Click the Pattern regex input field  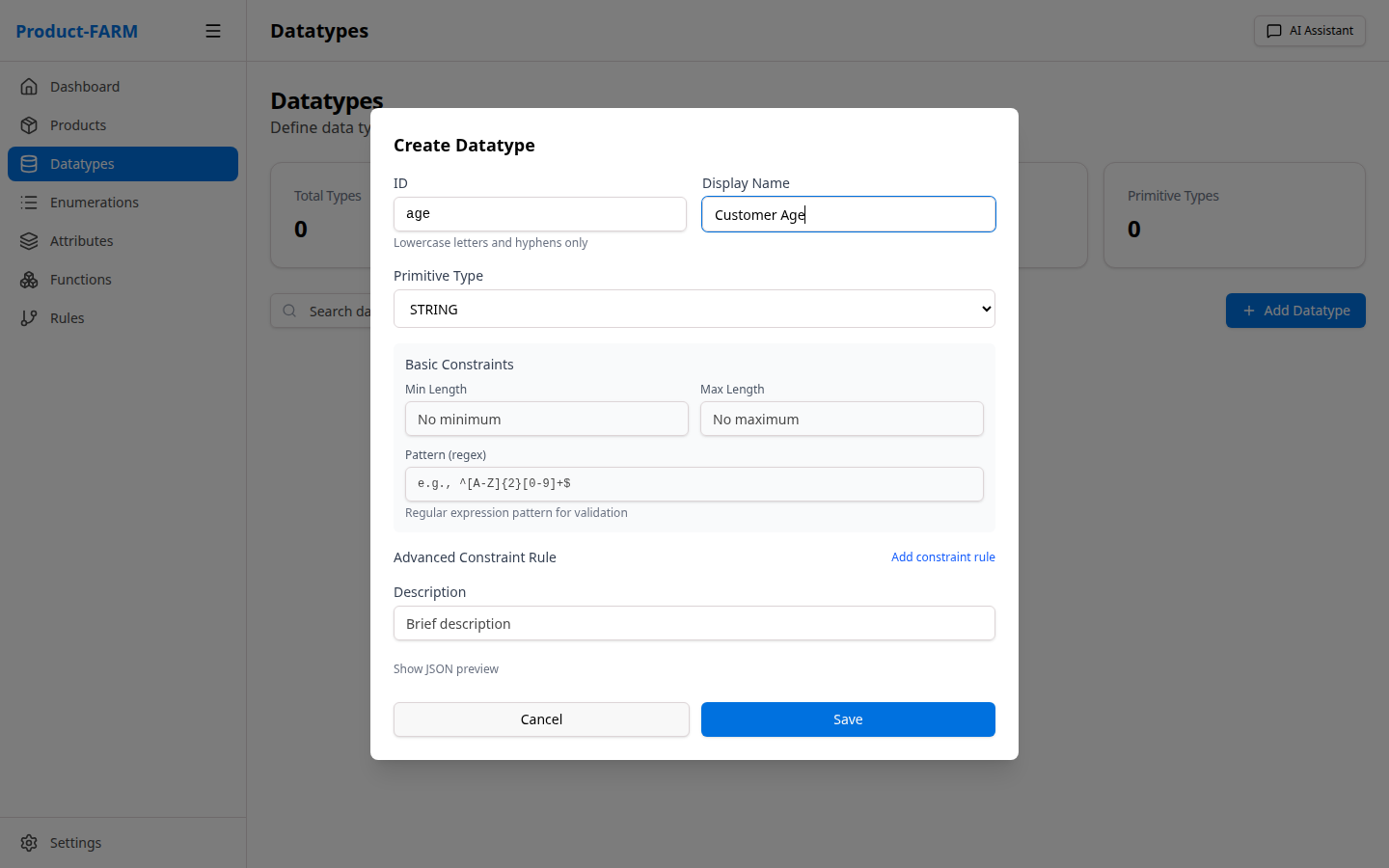click(x=694, y=483)
